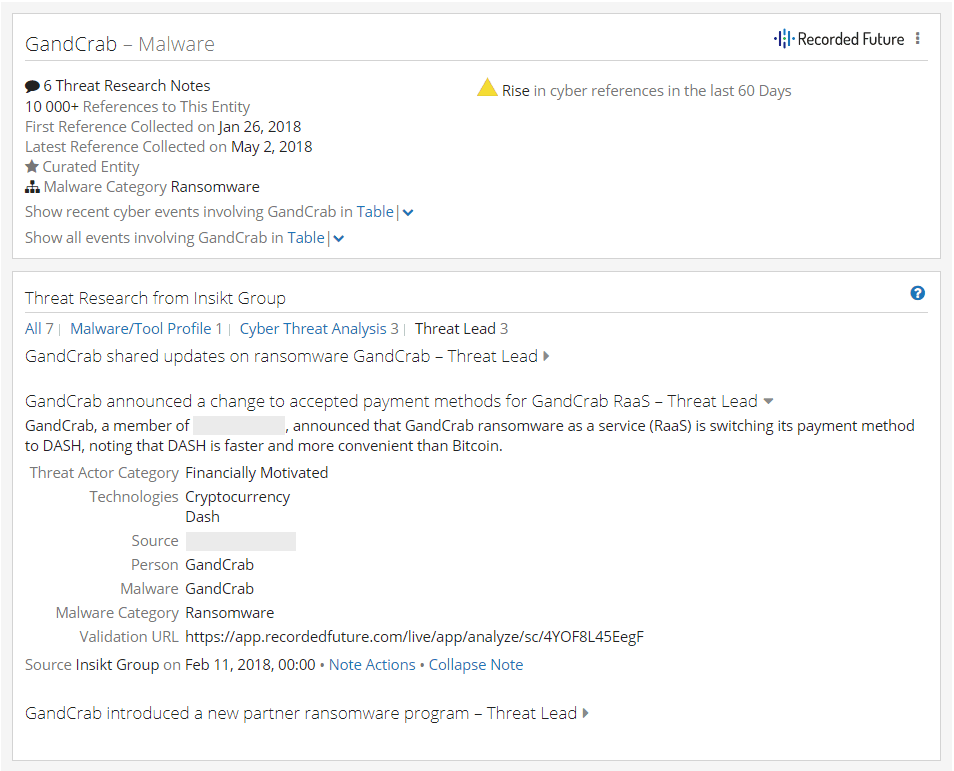Viewport: 954px width, 771px height.
Task: Click the Threat Research Notes speech bubble icon
Action: (x=32, y=86)
